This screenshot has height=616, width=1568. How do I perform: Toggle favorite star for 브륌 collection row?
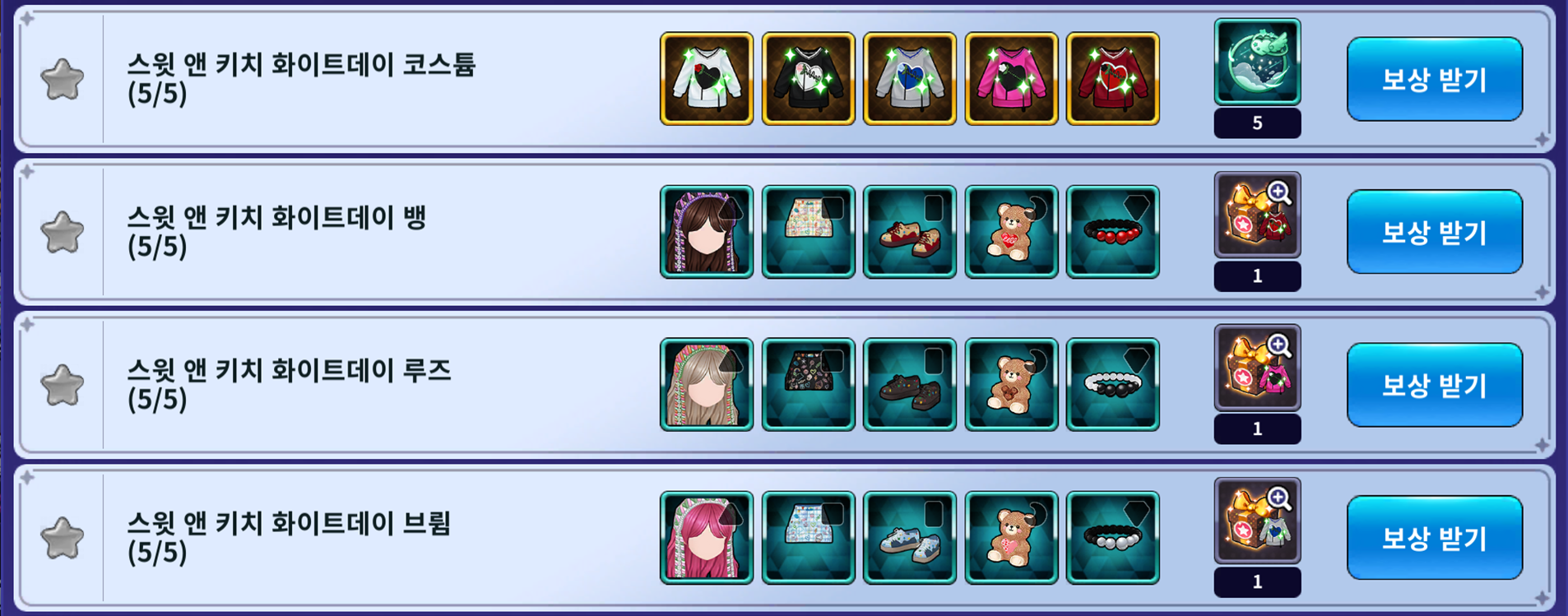tap(63, 539)
